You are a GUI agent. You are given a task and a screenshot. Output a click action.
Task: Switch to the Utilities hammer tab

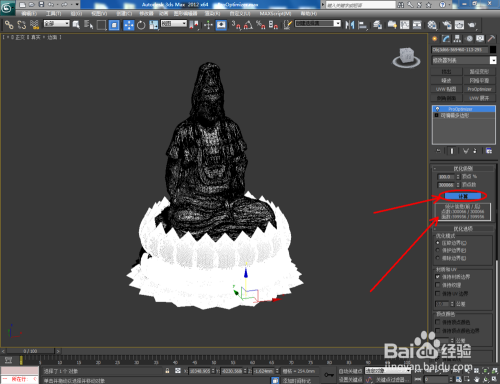click(491, 39)
